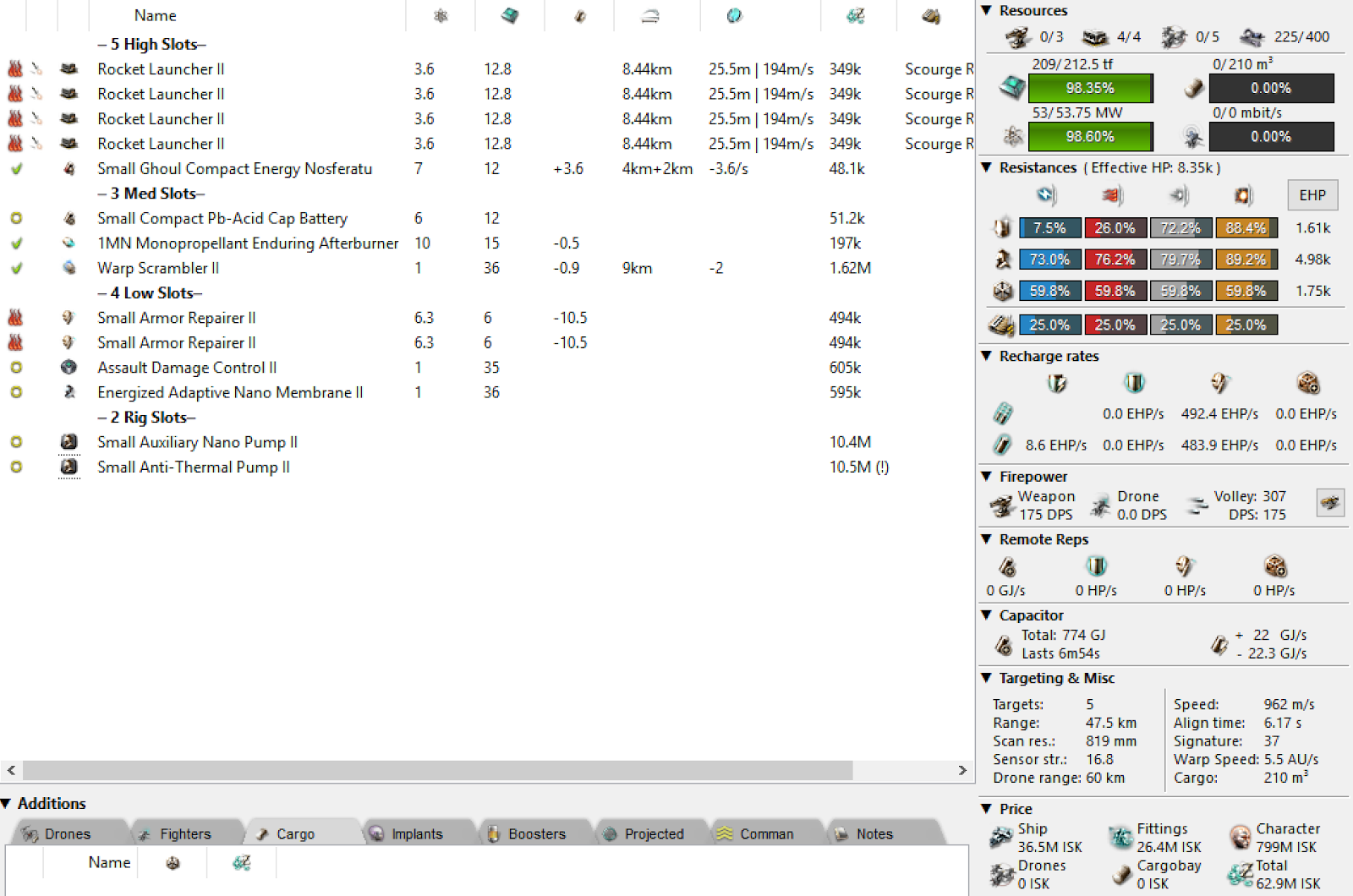This screenshot has height=896, width=1353.
Task: Collapse the Resources section
Action: coord(986,11)
